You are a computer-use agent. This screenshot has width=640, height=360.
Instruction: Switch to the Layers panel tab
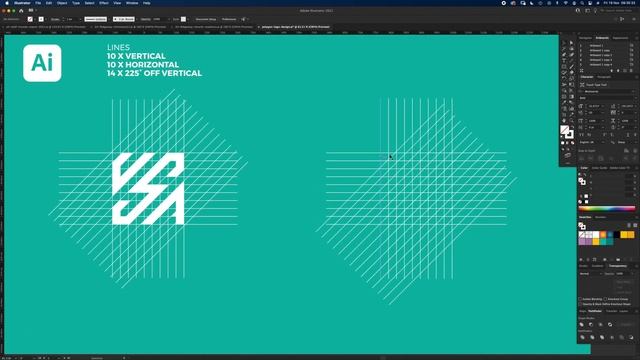coord(624,311)
